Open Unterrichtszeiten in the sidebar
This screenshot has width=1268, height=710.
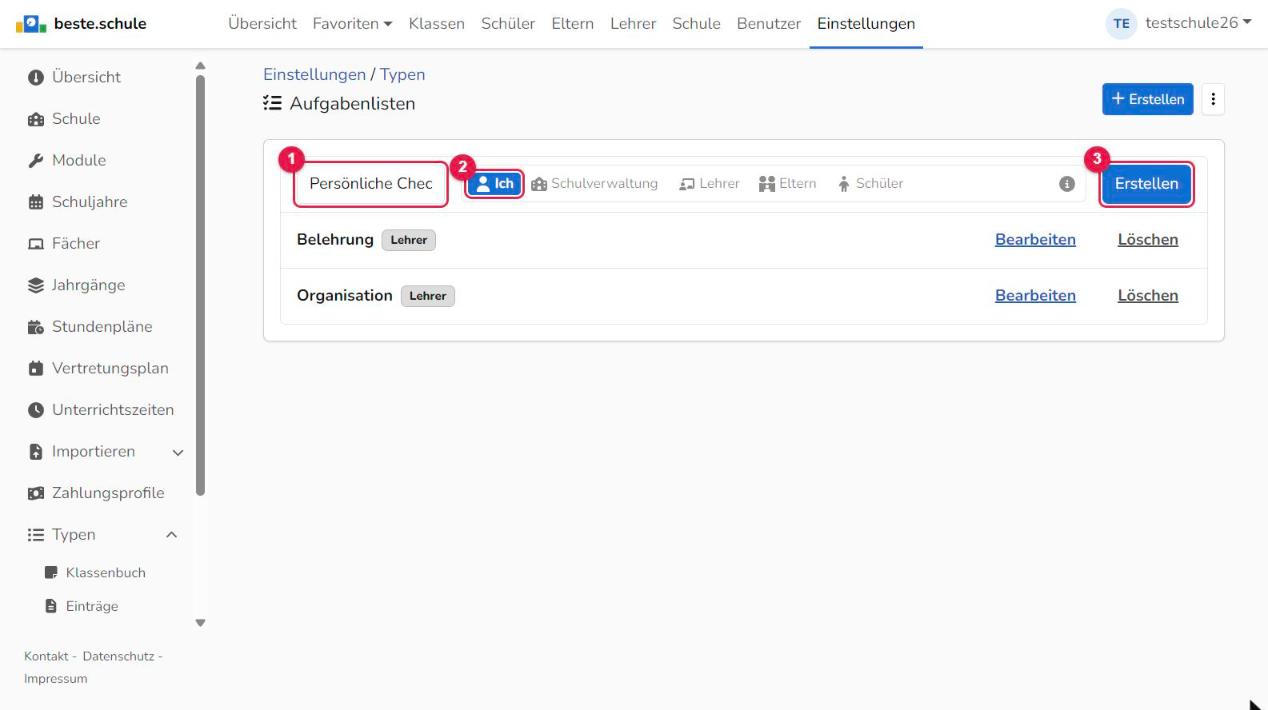(100, 409)
